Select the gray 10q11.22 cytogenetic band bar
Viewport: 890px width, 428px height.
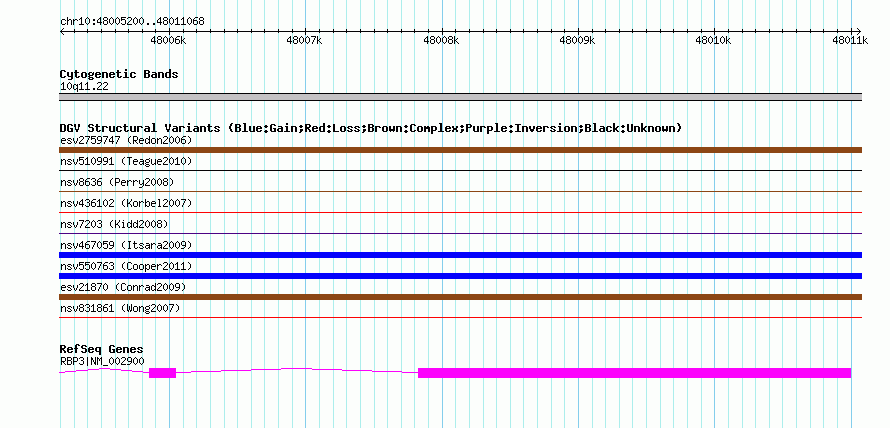[x=460, y=97]
